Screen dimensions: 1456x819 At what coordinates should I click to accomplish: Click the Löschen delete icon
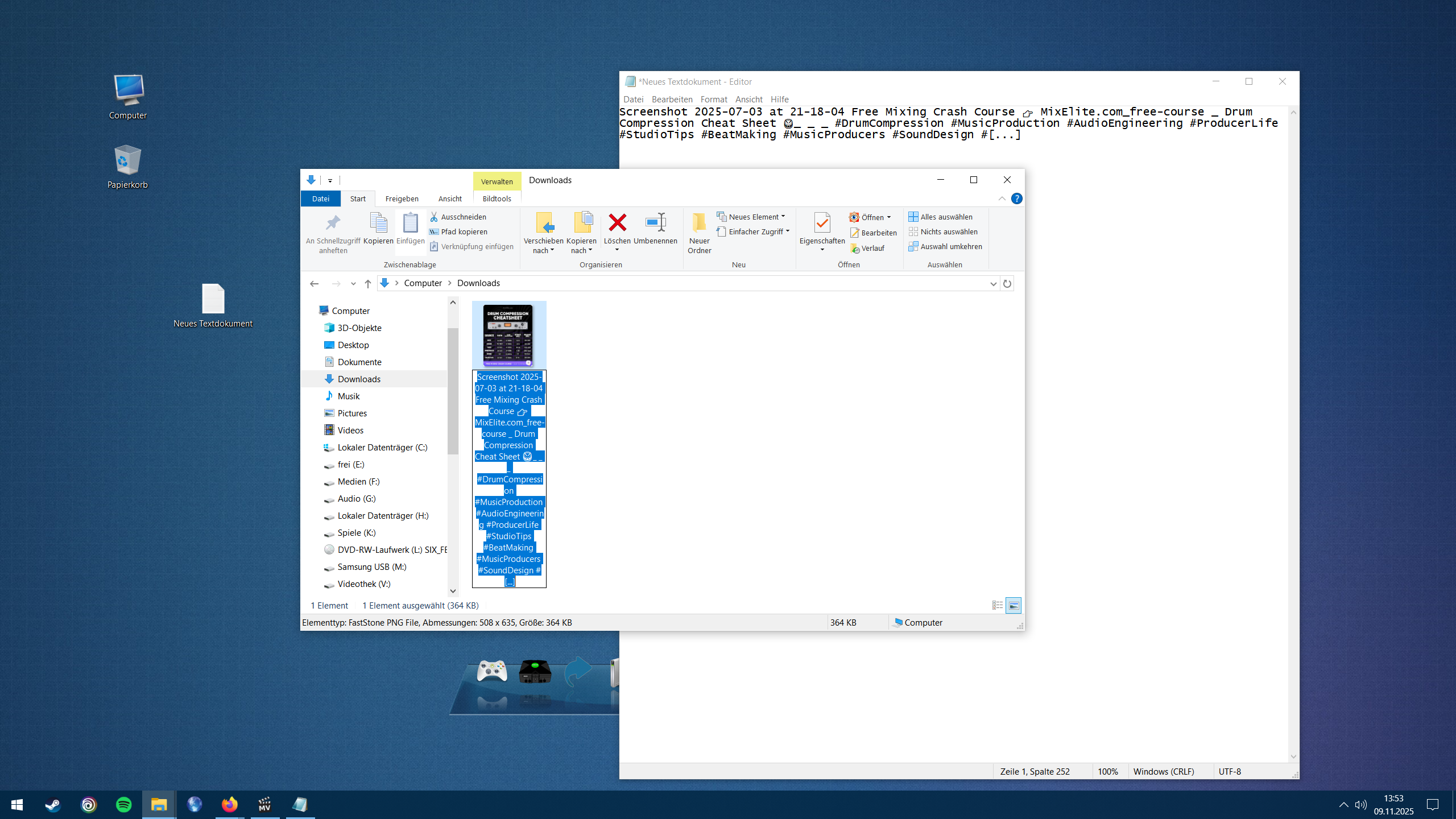click(x=617, y=223)
